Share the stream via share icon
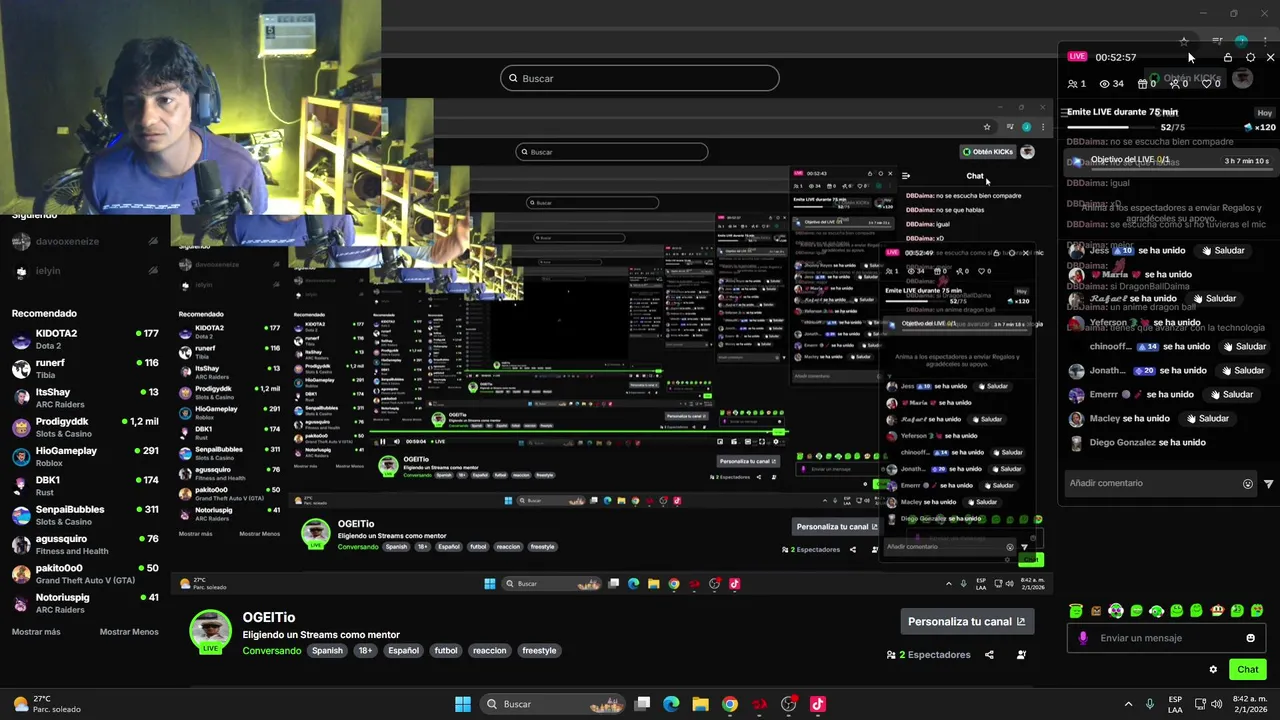This screenshot has width=1280, height=720. (x=989, y=655)
